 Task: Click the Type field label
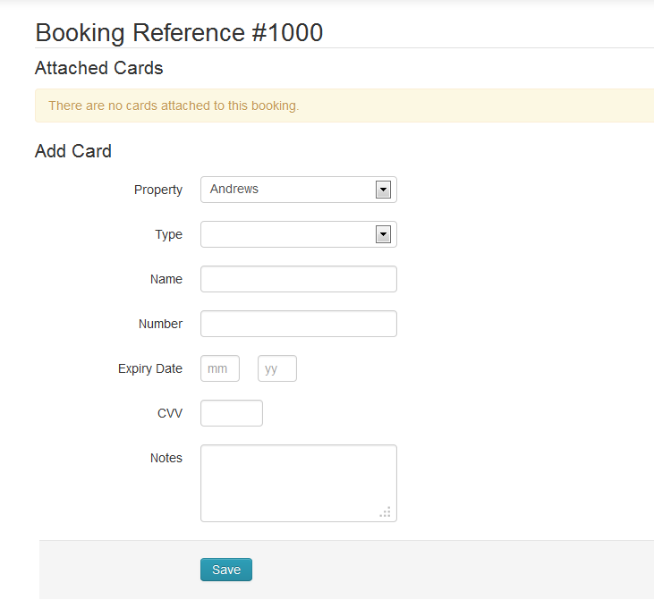[x=168, y=235]
